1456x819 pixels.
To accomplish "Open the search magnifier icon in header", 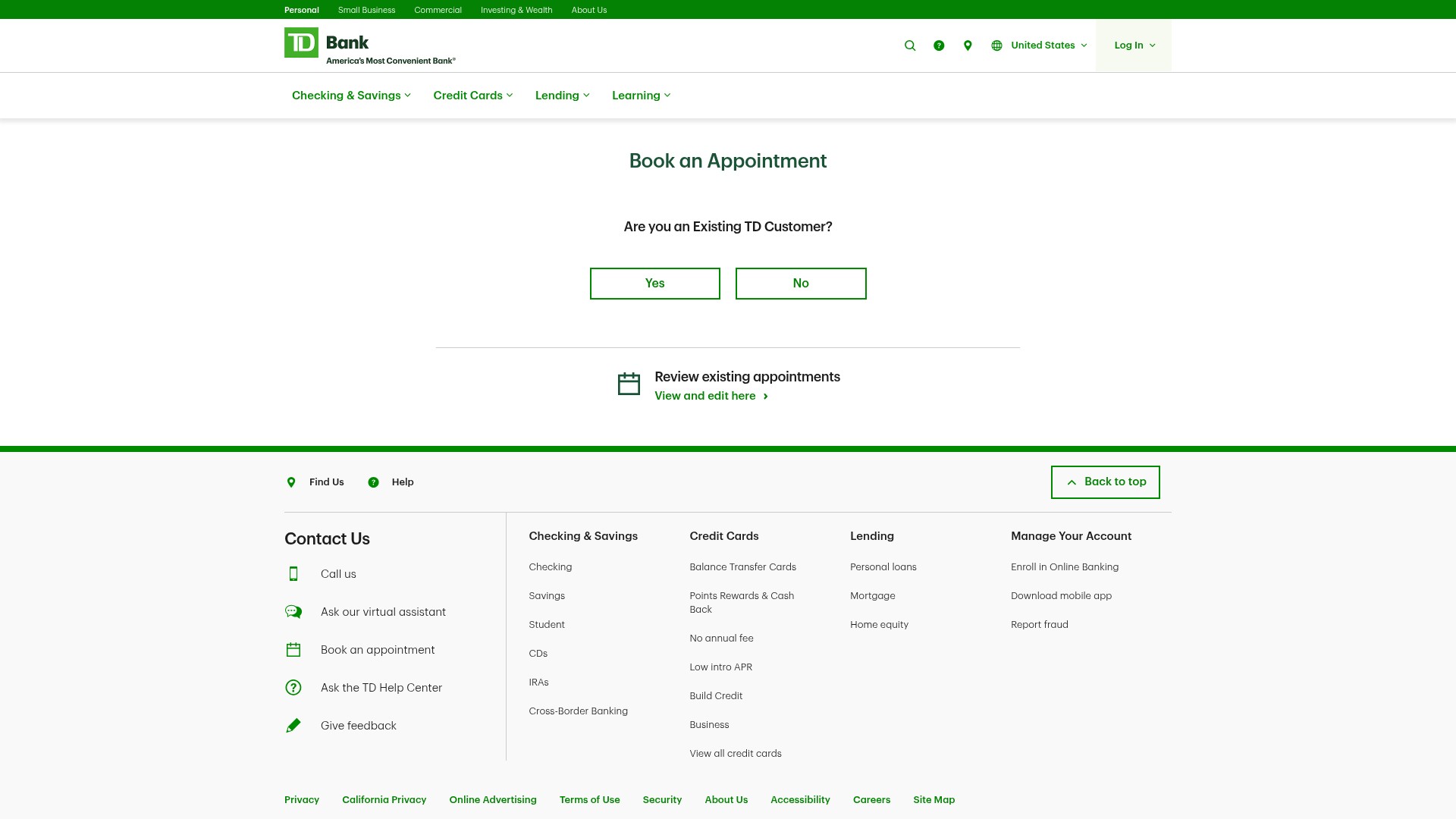I will pos(910,45).
